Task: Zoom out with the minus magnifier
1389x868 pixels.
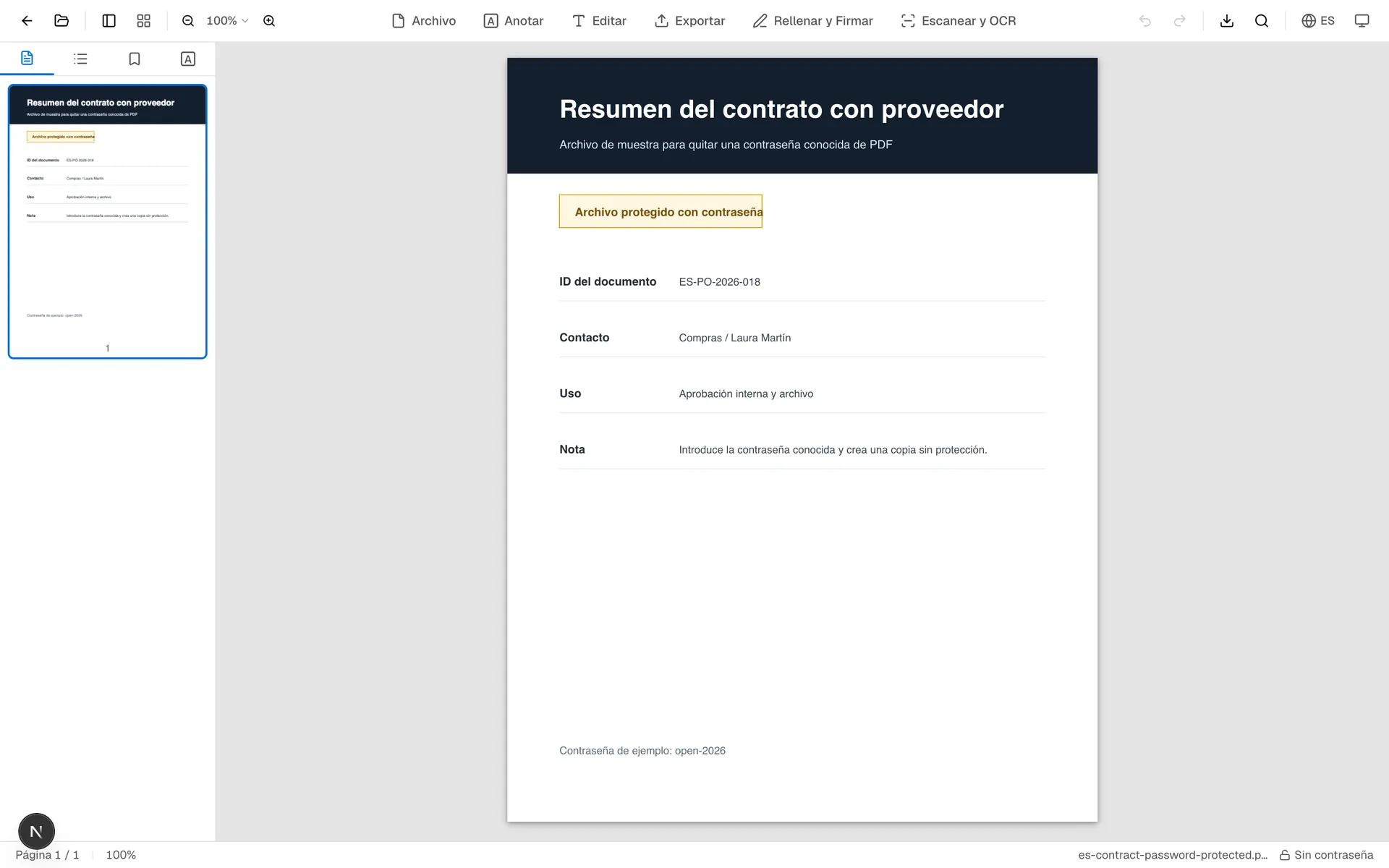Action: [188, 21]
